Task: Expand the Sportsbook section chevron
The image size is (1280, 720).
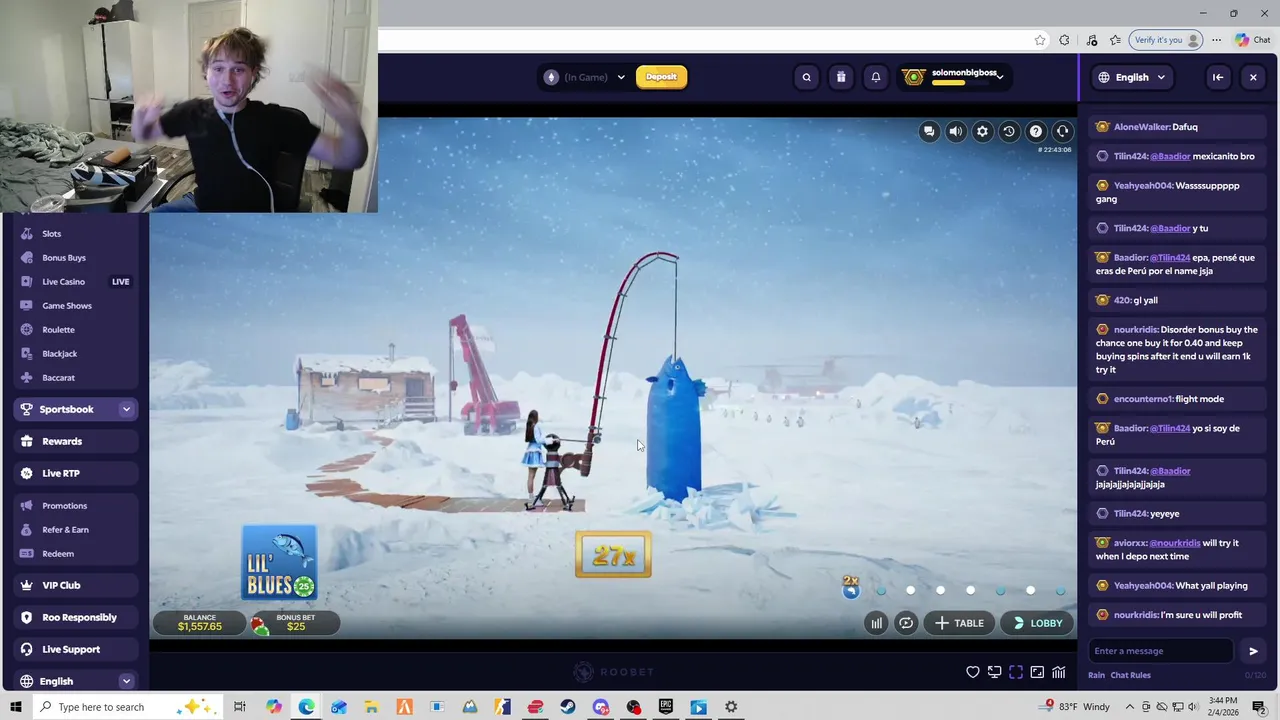Action: [x=126, y=409]
